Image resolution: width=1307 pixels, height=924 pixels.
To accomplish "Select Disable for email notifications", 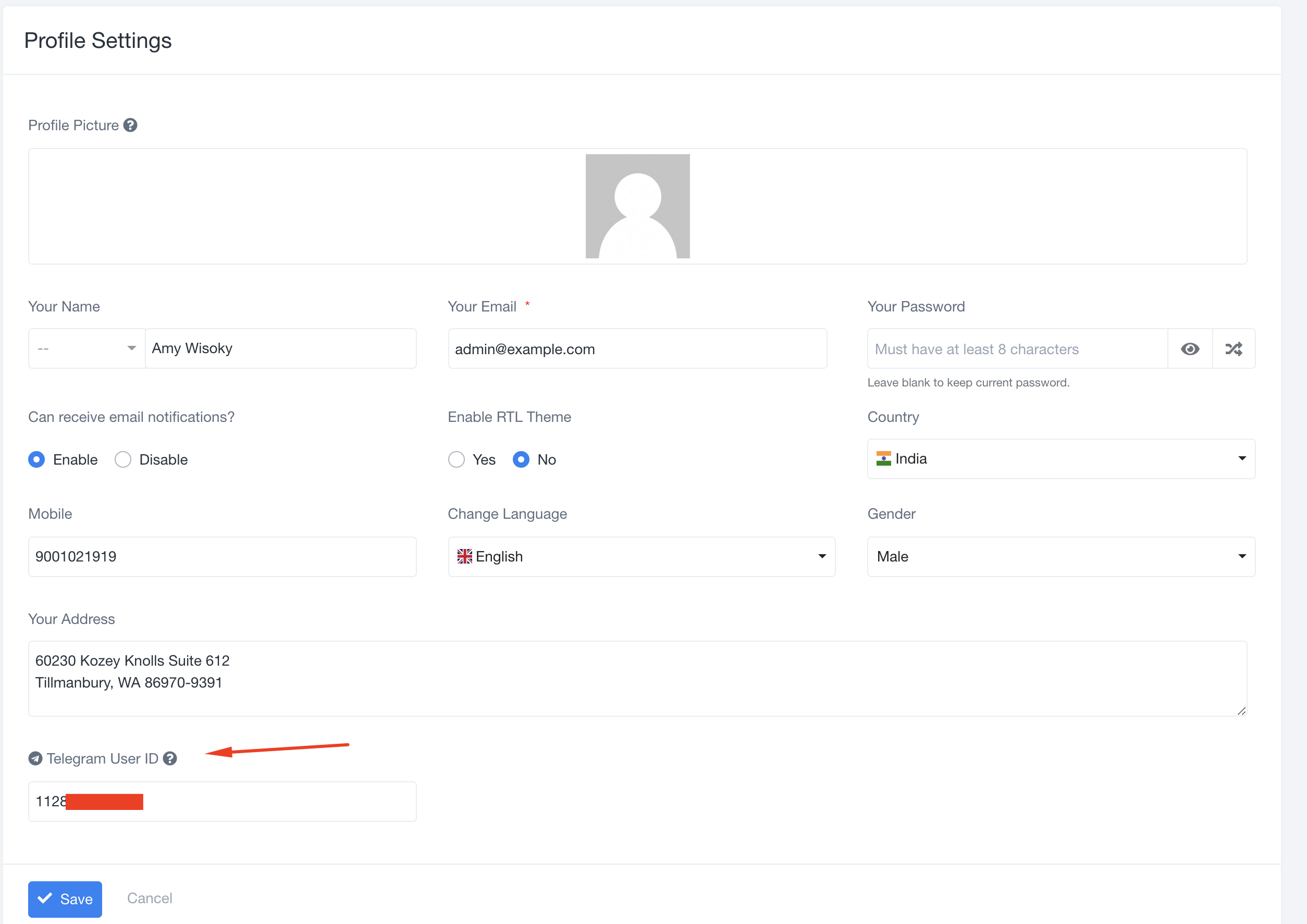I will click(123, 460).
